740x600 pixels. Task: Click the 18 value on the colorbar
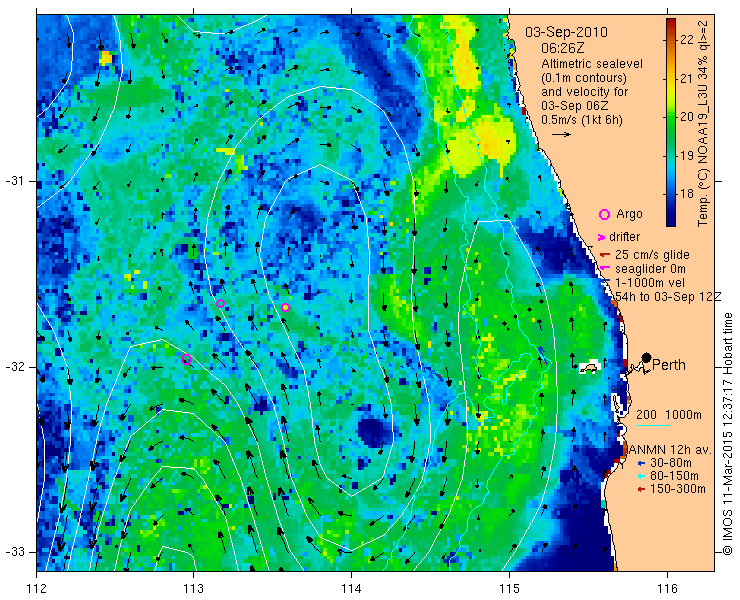(687, 194)
